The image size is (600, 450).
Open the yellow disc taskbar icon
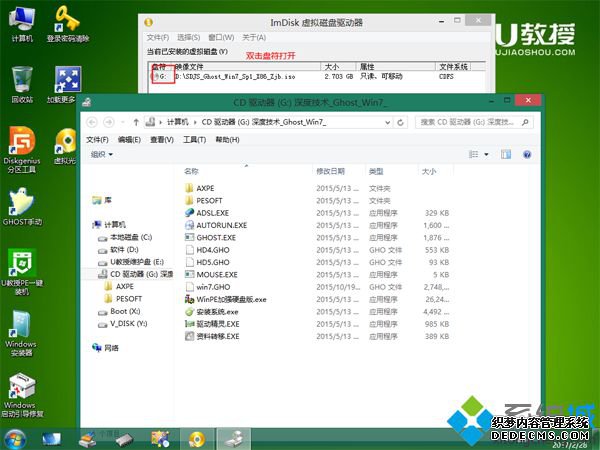(x=197, y=439)
